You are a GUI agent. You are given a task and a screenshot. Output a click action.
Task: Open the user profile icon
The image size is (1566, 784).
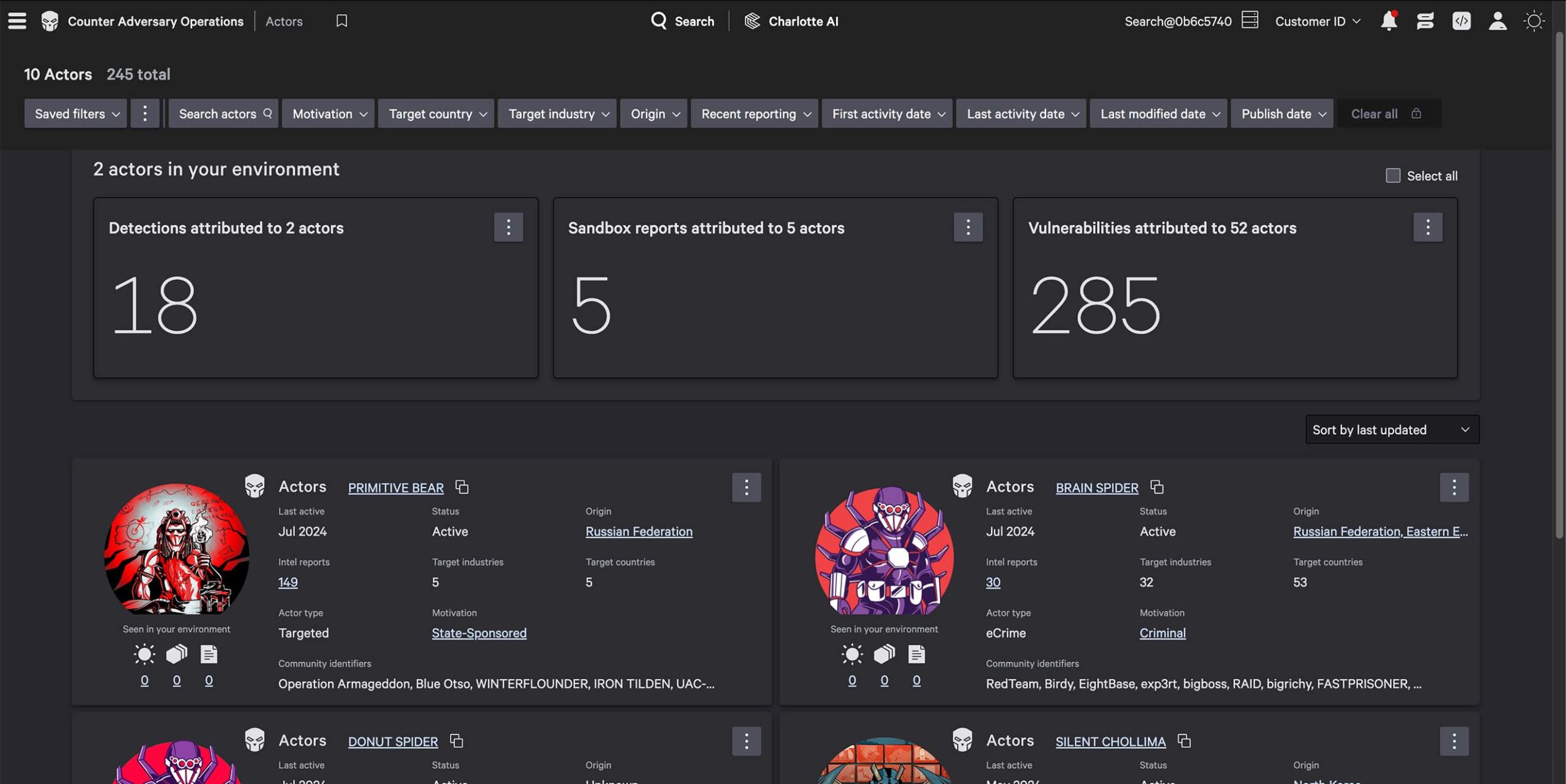(x=1497, y=21)
